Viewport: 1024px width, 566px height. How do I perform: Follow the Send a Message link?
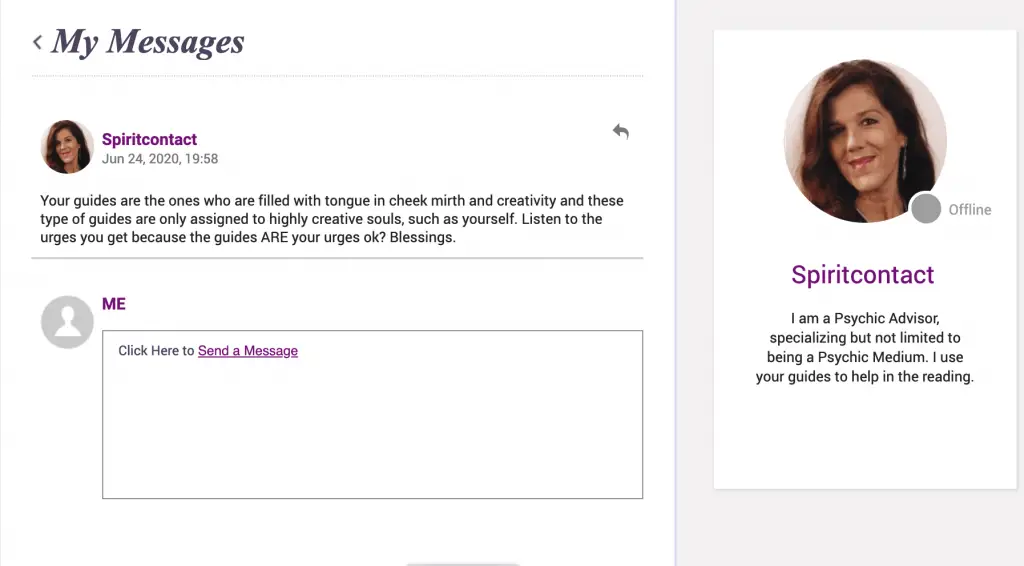coord(248,351)
